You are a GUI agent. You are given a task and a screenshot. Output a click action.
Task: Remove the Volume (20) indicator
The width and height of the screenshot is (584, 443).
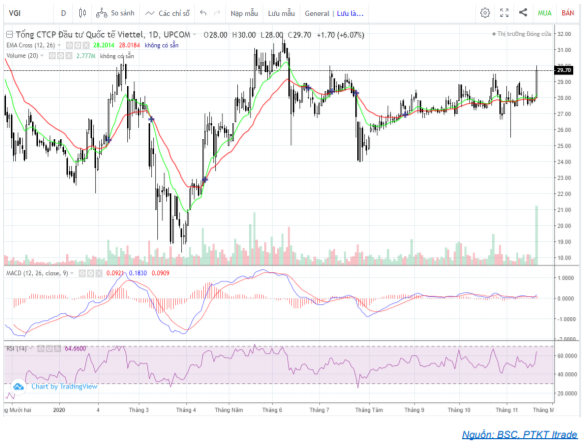pyautogui.click(x=69, y=56)
